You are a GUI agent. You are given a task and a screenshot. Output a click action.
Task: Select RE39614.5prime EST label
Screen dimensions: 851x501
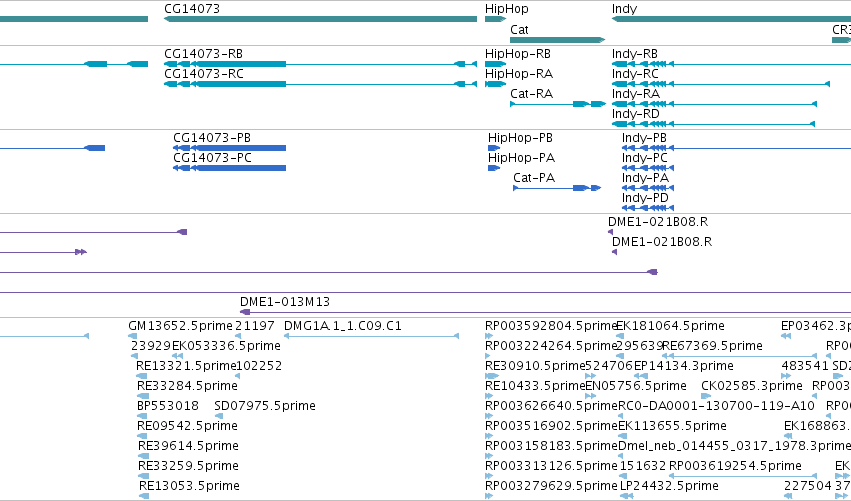(x=188, y=446)
